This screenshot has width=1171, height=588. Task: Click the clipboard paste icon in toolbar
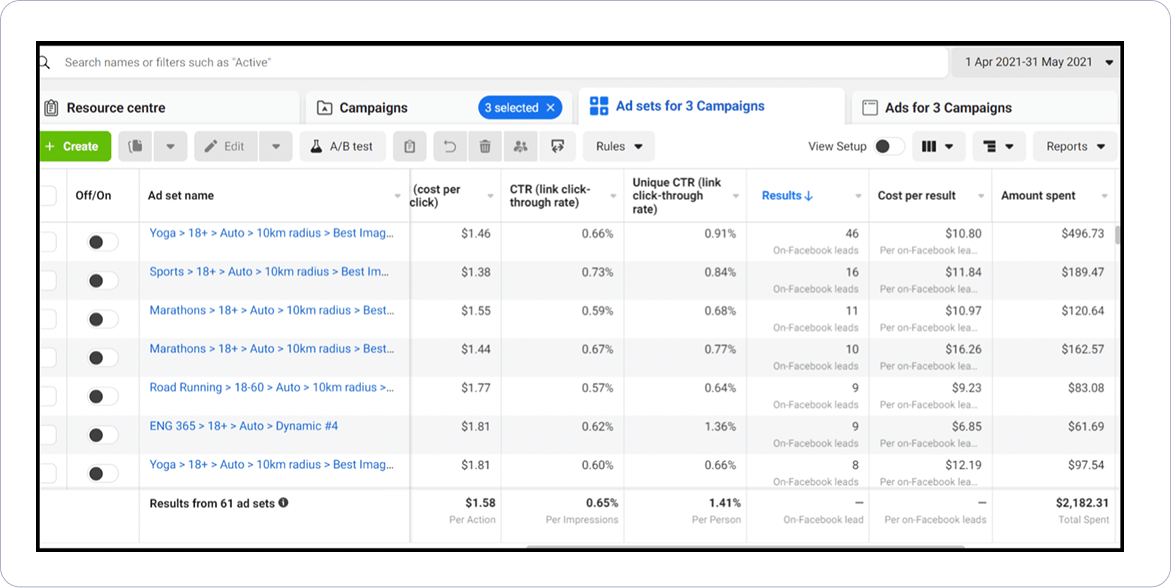[410, 146]
